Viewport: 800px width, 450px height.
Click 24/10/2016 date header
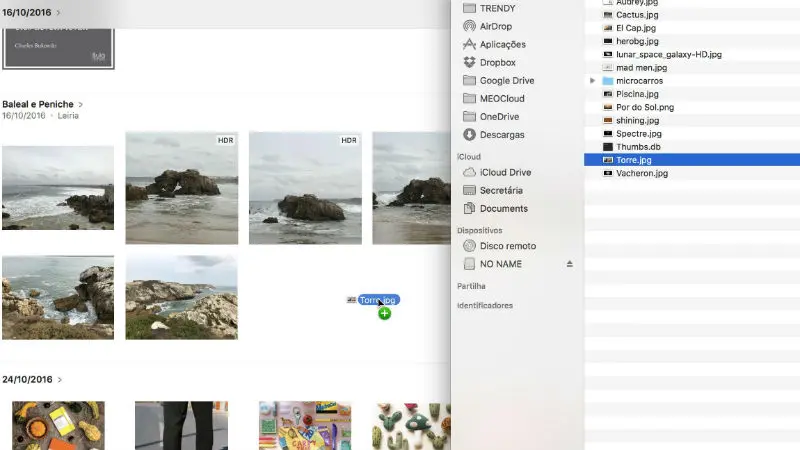[27, 380]
